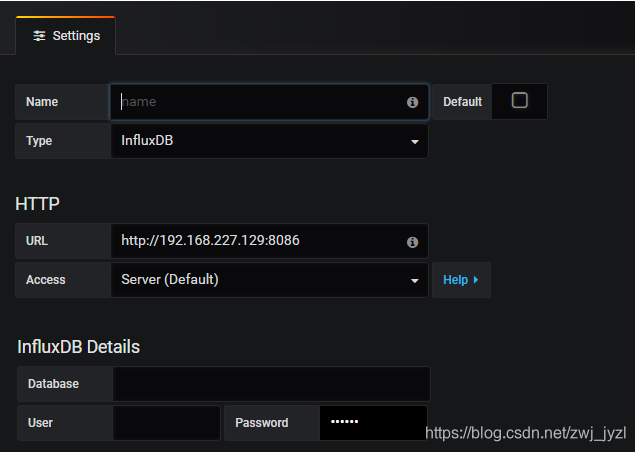Click the HTTP section heading
This screenshot has width=636, height=452.
[x=37, y=204]
